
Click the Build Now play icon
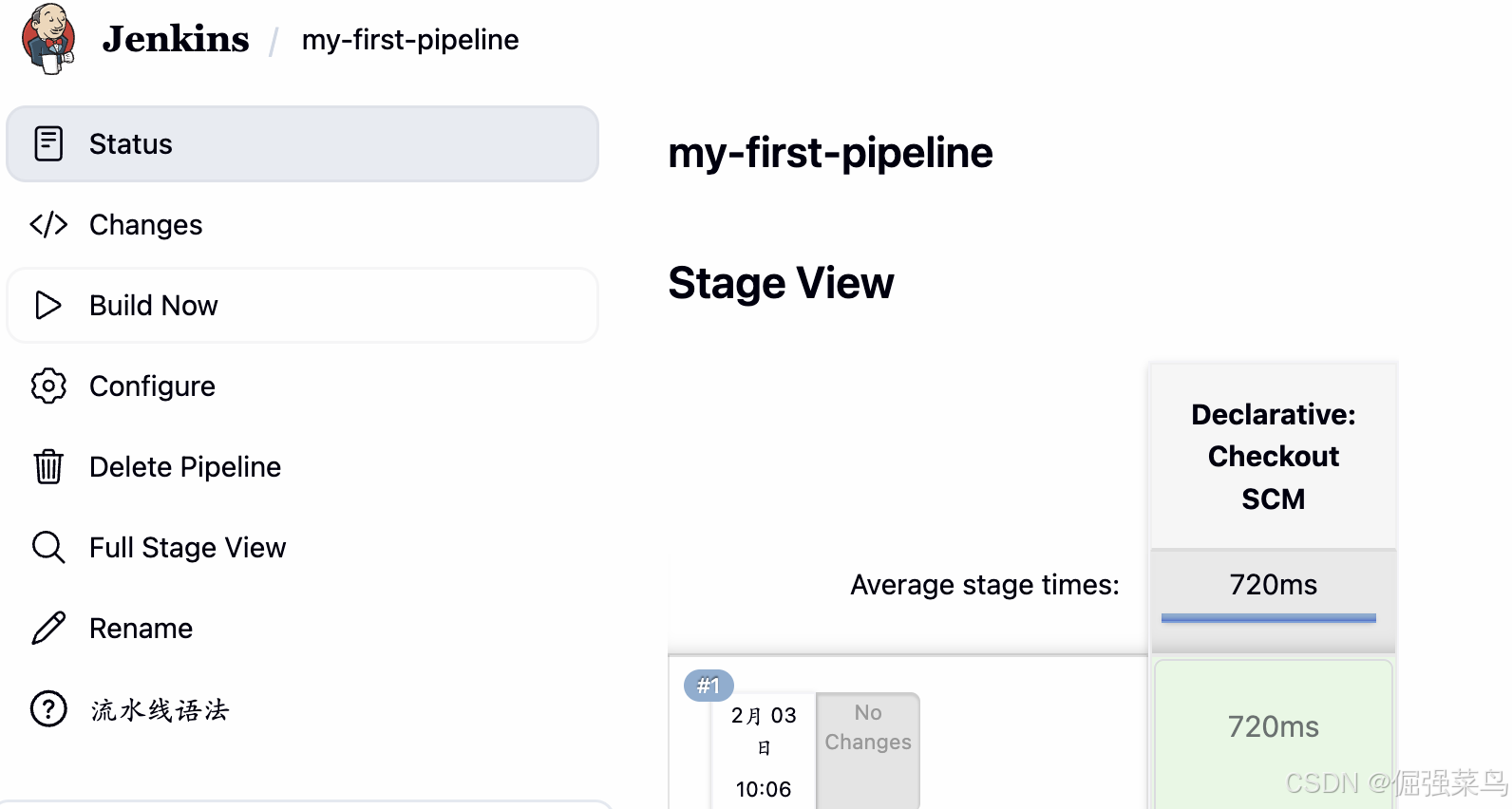[x=48, y=305]
